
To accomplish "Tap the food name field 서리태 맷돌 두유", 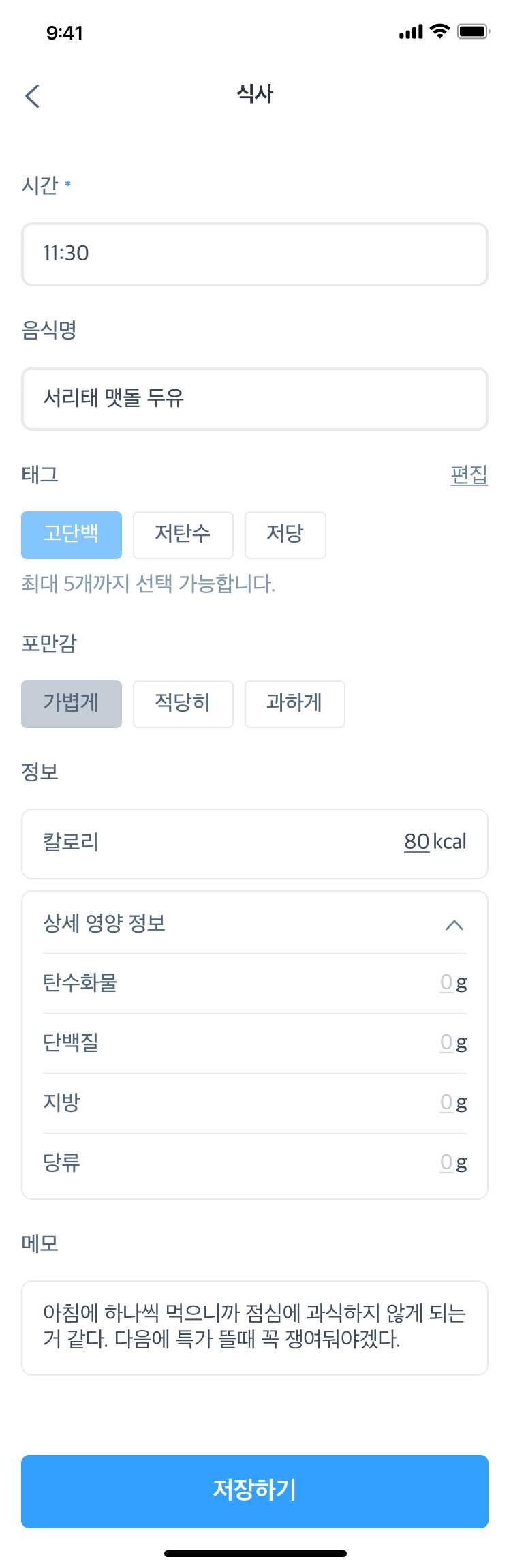I will click(255, 399).
